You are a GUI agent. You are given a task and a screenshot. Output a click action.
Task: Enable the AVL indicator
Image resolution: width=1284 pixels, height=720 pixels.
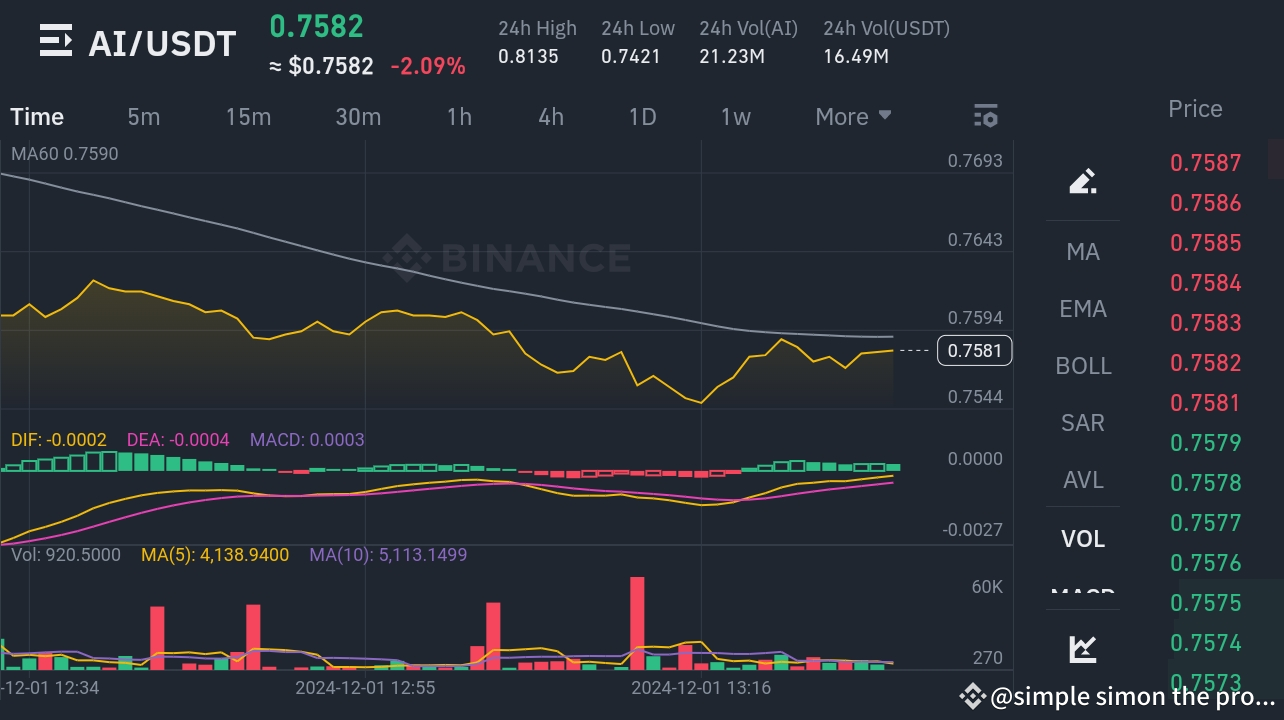pos(1083,480)
